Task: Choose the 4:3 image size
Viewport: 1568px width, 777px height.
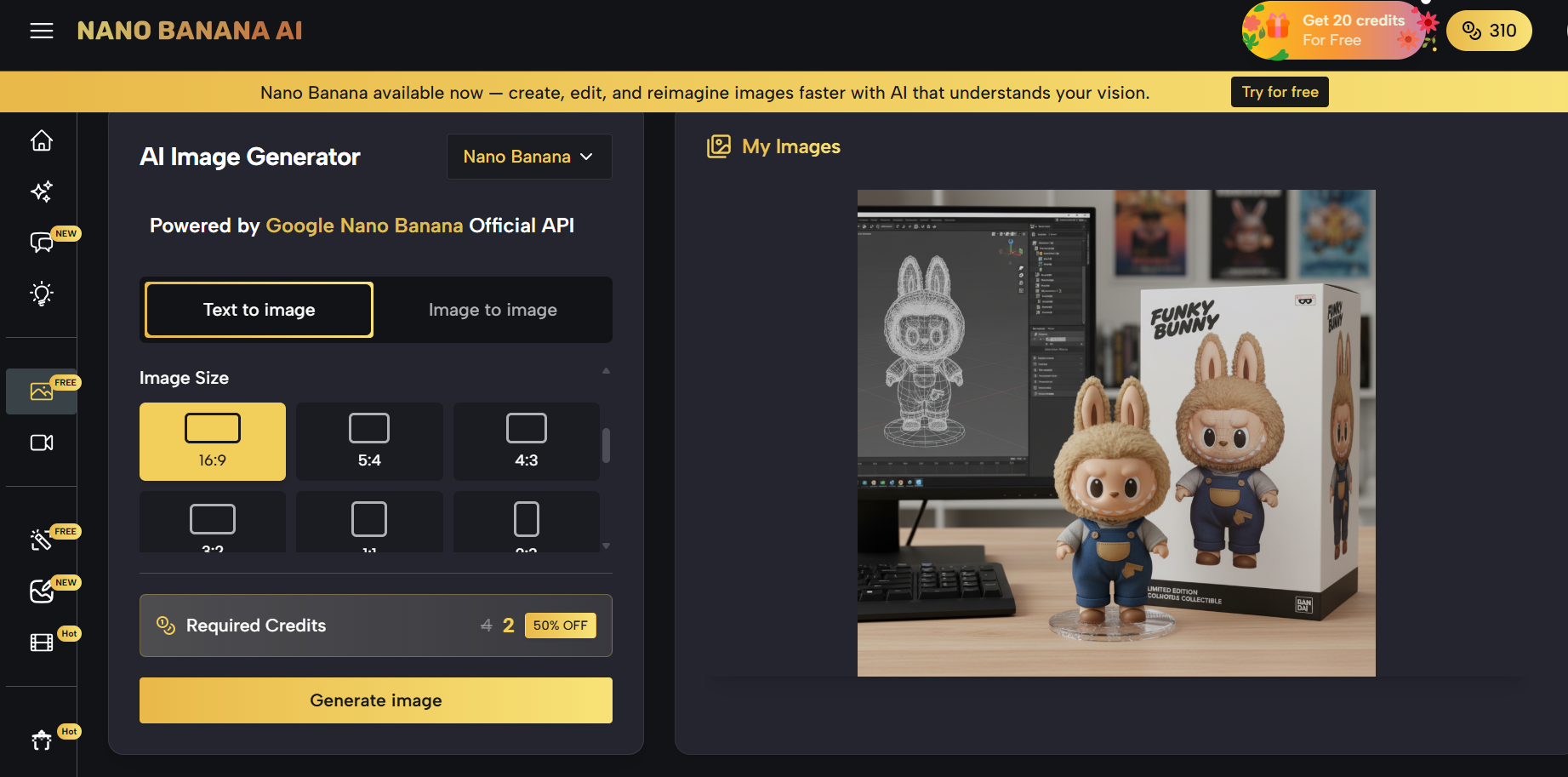Action: 526,441
